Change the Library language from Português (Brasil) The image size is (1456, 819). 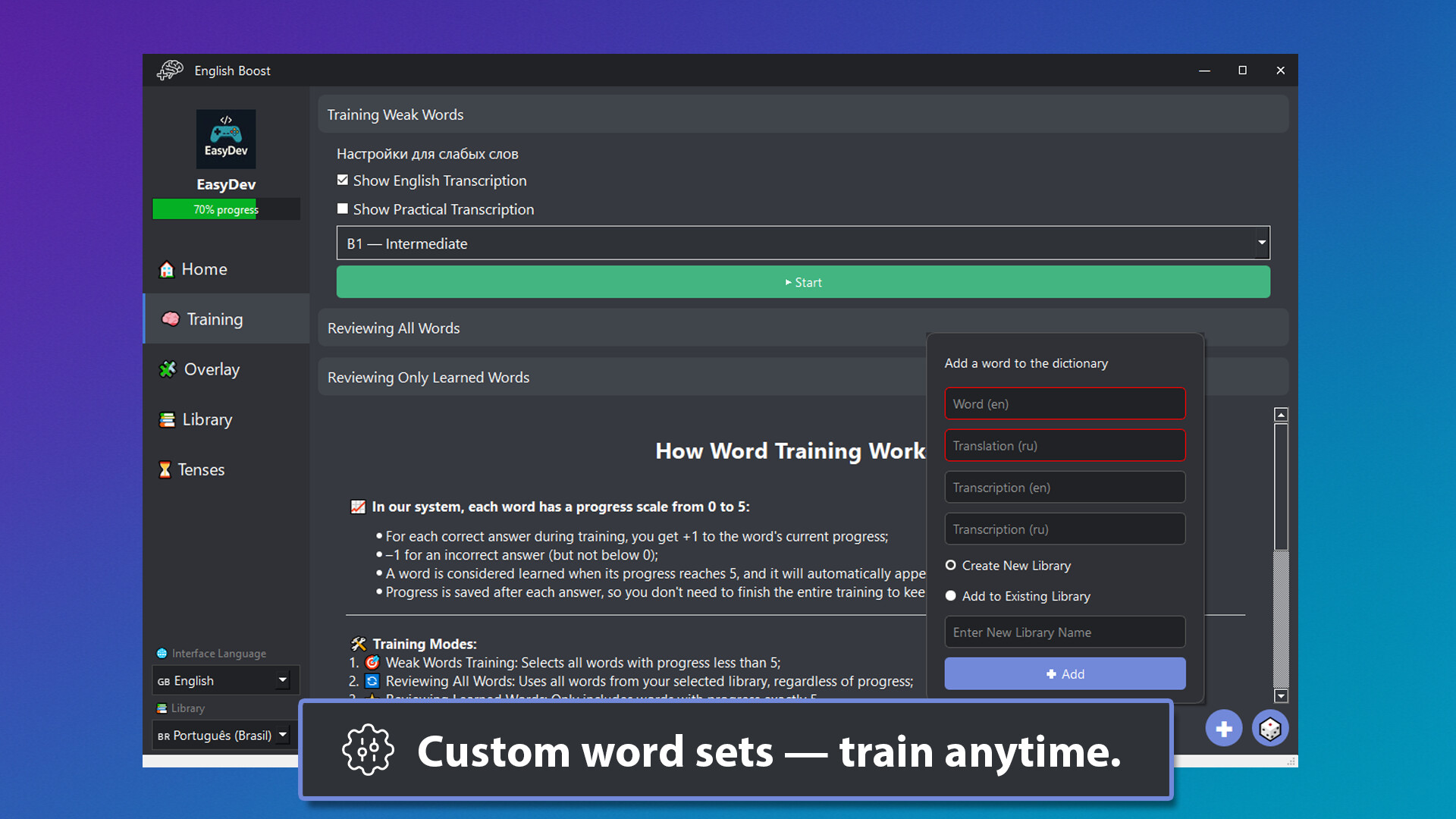(x=221, y=735)
